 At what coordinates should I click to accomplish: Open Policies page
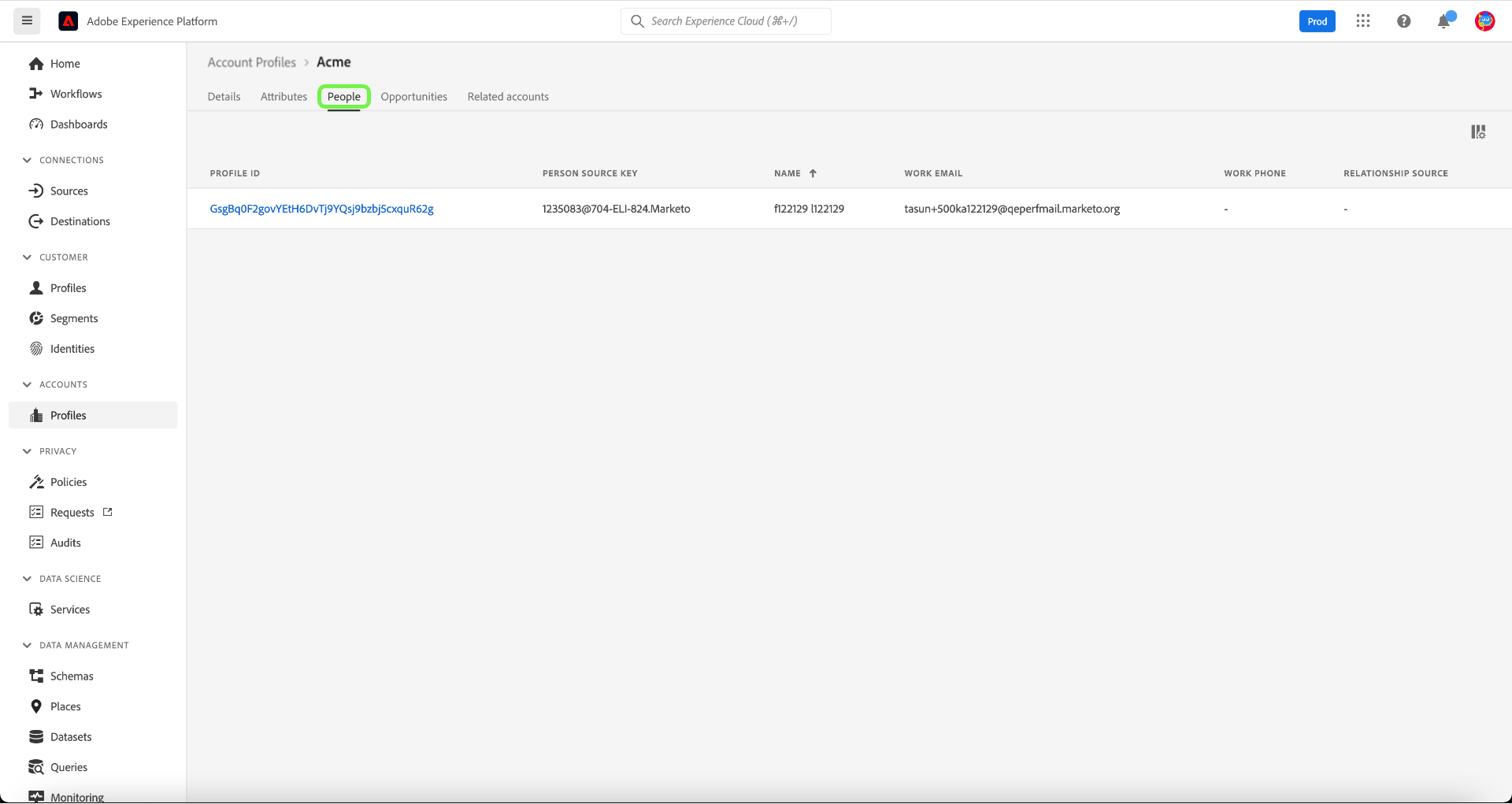tap(69, 482)
